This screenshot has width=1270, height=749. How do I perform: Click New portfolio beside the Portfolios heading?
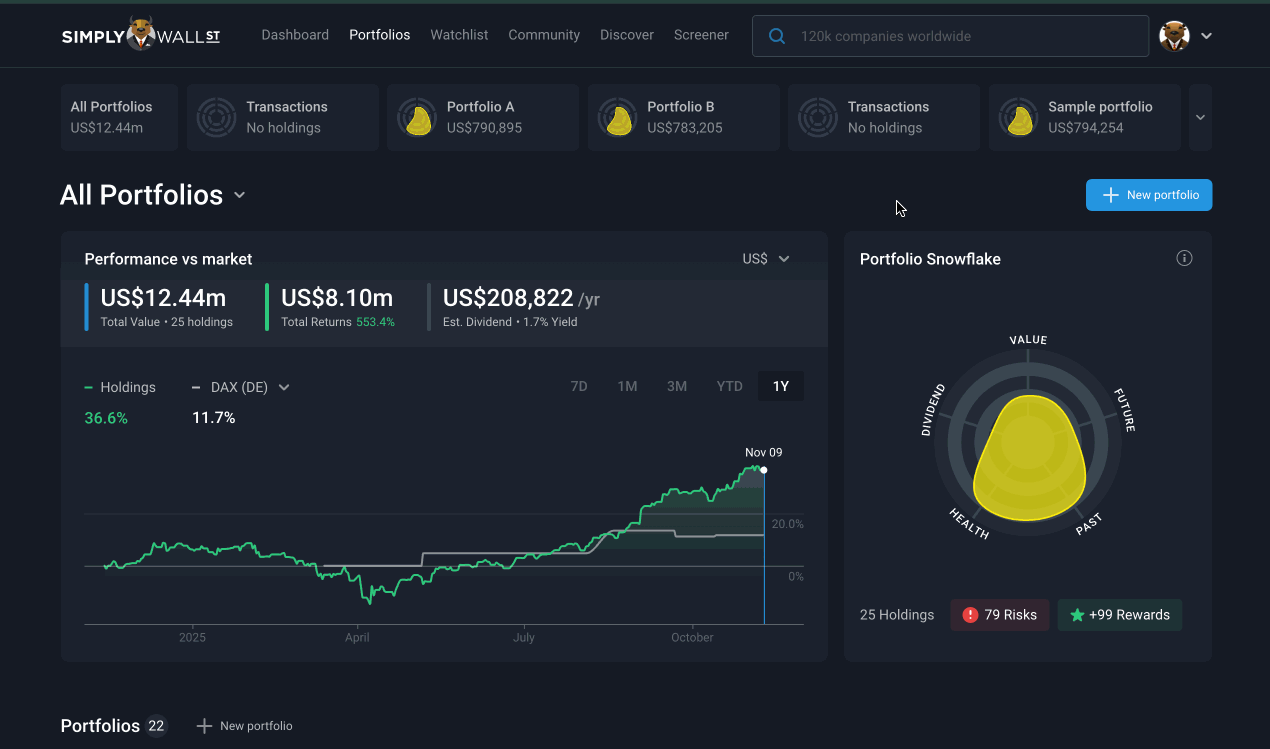point(244,725)
